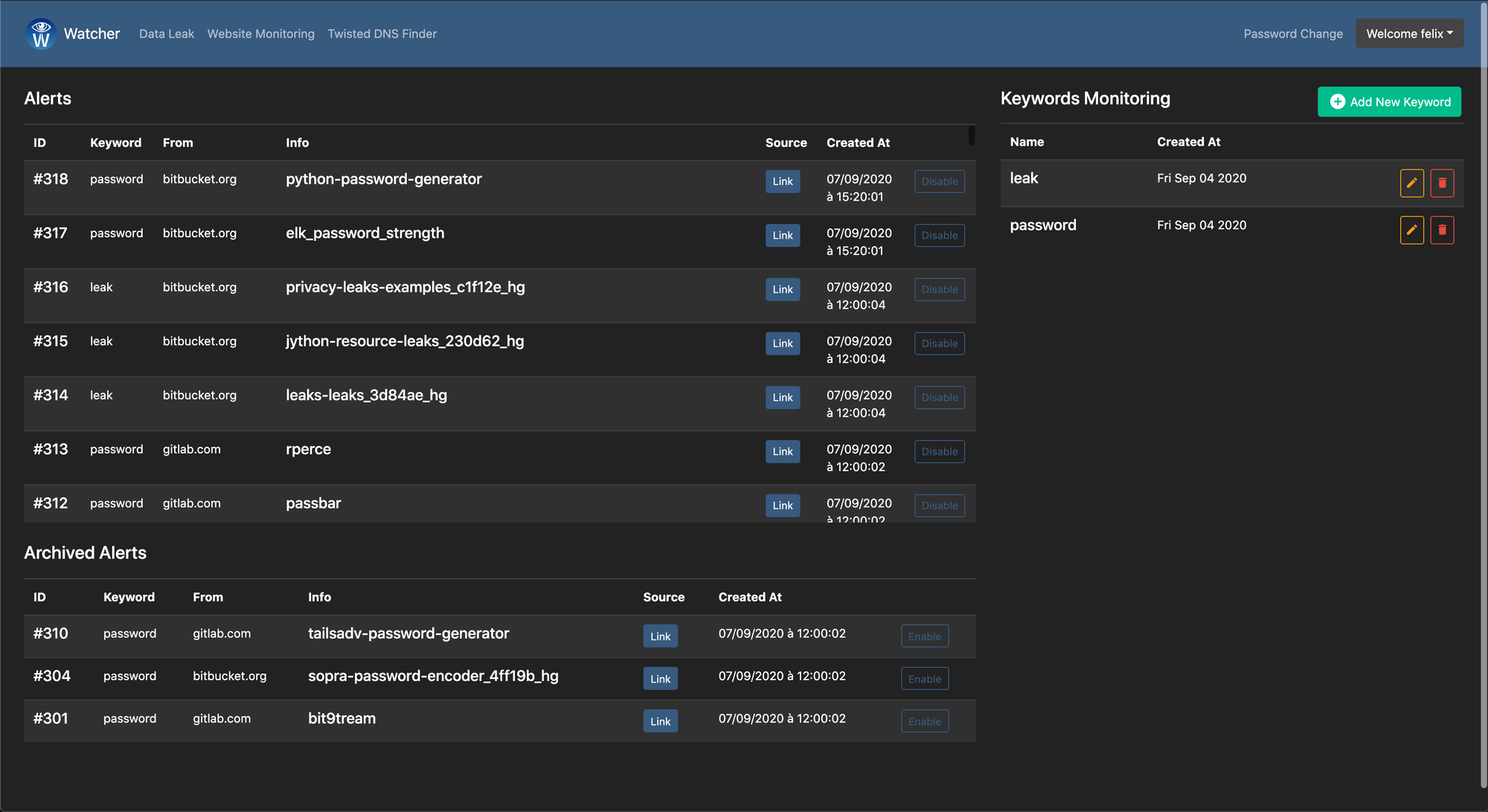The width and height of the screenshot is (1488, 812).
Task: Expand the Welcome felix dropdown
Action: tap(1409, 33)
